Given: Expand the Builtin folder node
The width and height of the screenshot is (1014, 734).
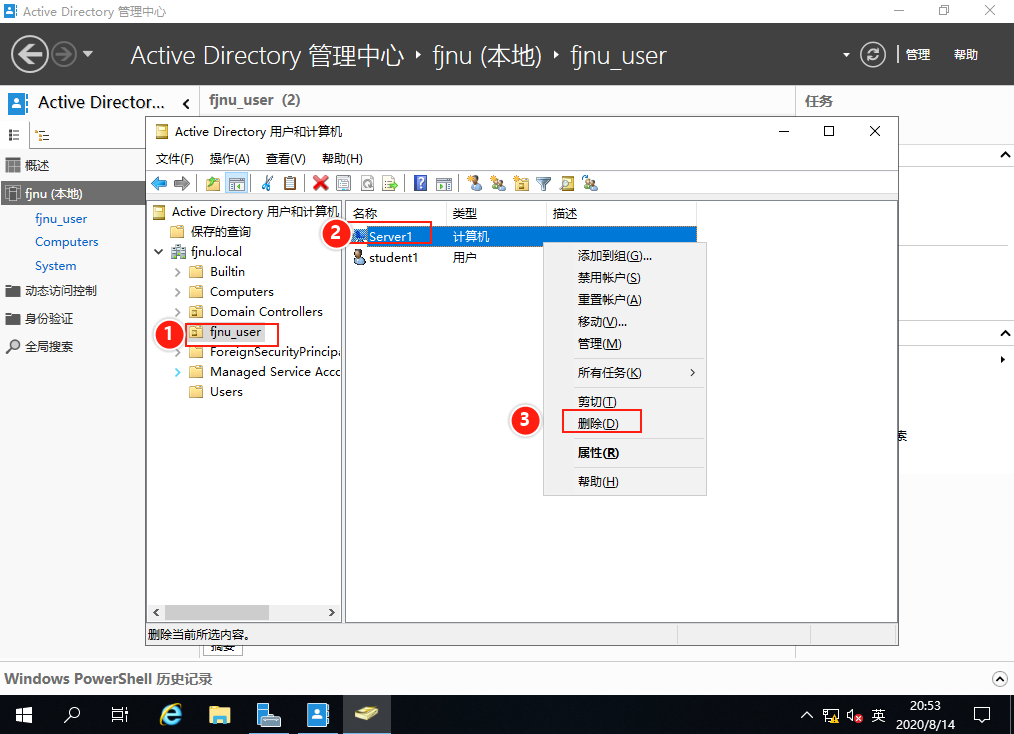Looking at the screenshot, I should tap(177, 272).
